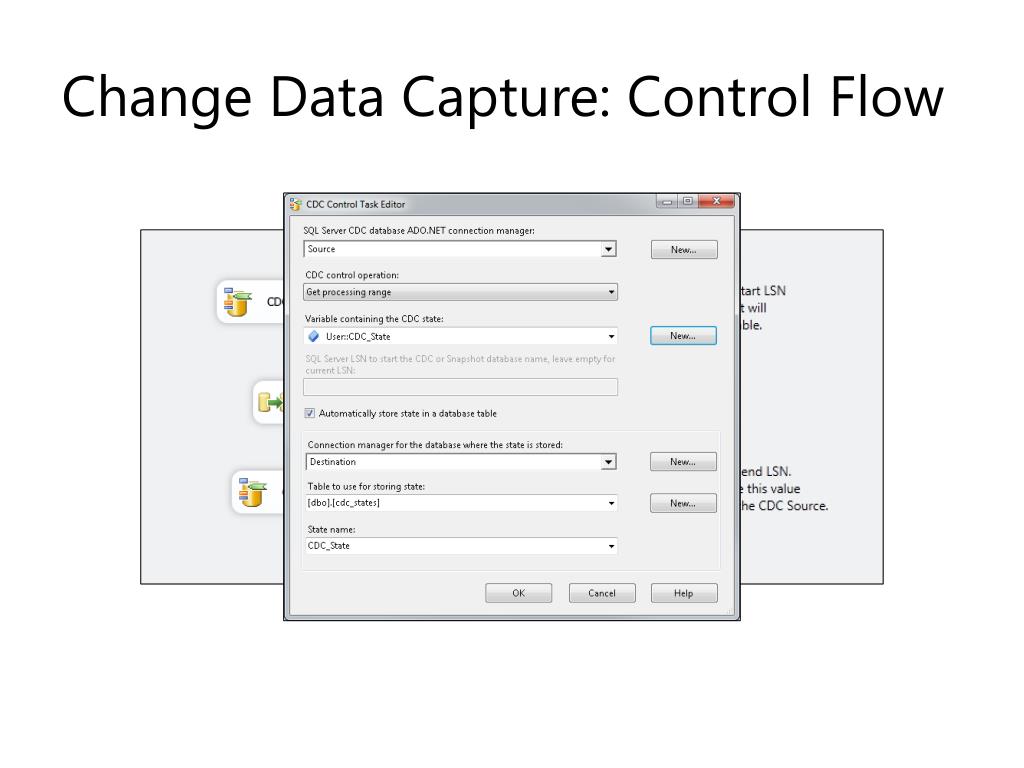Toggle Automatically store state in database table
The width and height of the screenshot is (1024, 768).
pos(310,413)
